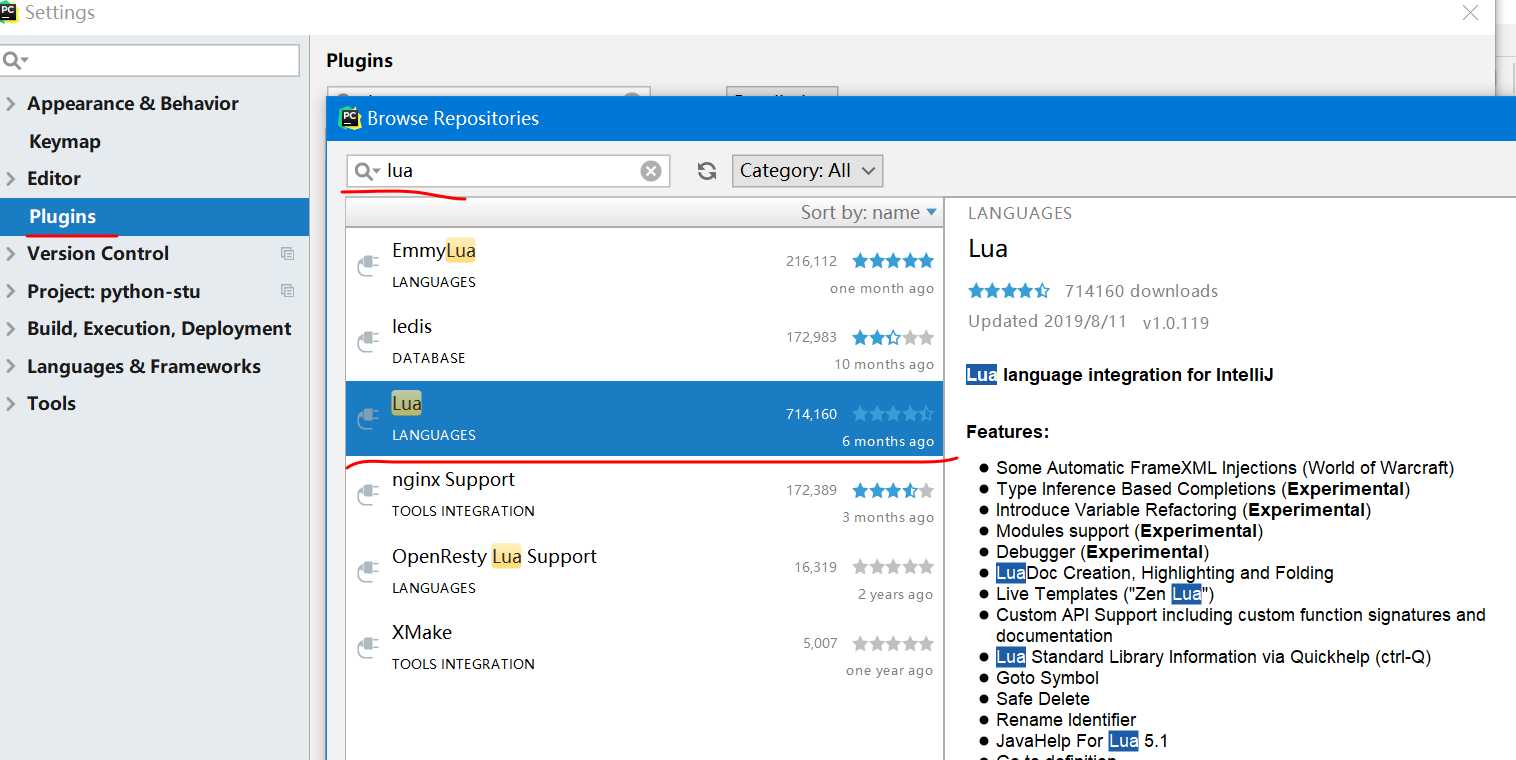Click the EmmyLua plugin icon
This screenshot has height=760, width=1516.
tap(368, 265)
